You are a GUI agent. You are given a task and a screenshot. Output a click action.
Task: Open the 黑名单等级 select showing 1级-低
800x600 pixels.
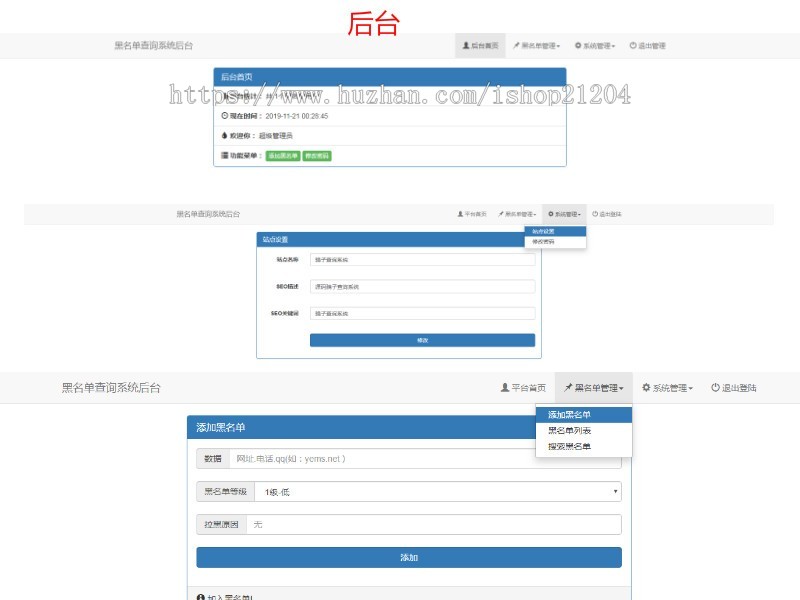[438, 492]
